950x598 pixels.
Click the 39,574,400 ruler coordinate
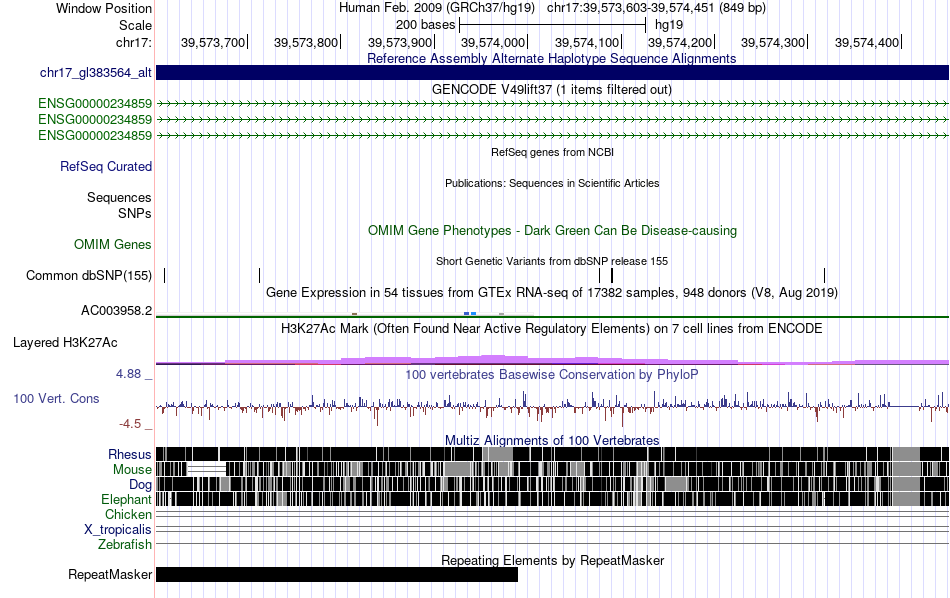[x=867, y=42]
